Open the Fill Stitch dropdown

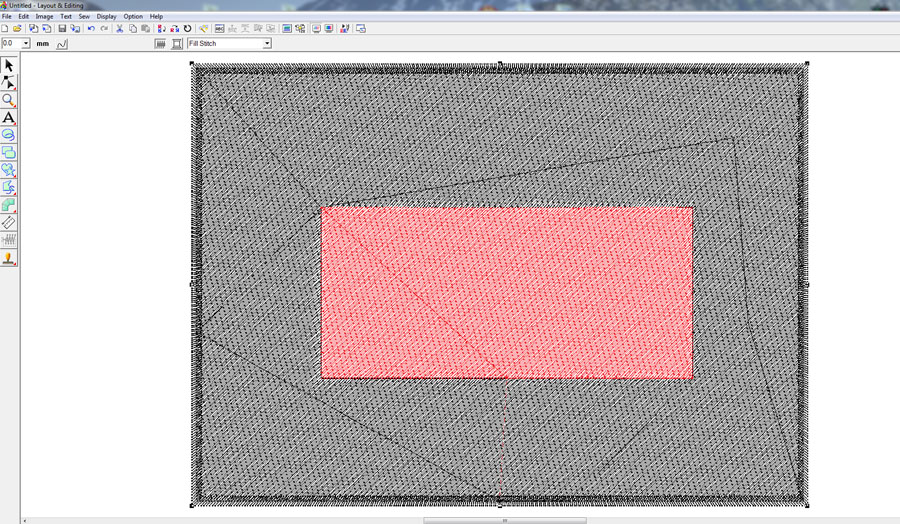pos(267,44)
